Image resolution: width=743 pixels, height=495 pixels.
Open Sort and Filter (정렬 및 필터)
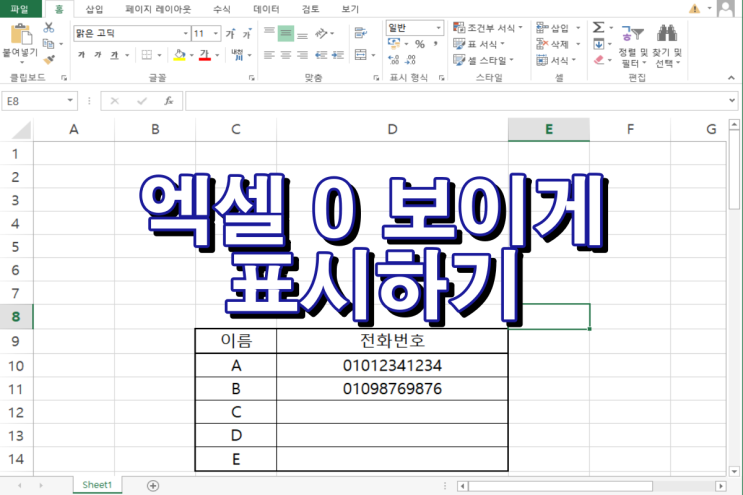click(633, 46)
